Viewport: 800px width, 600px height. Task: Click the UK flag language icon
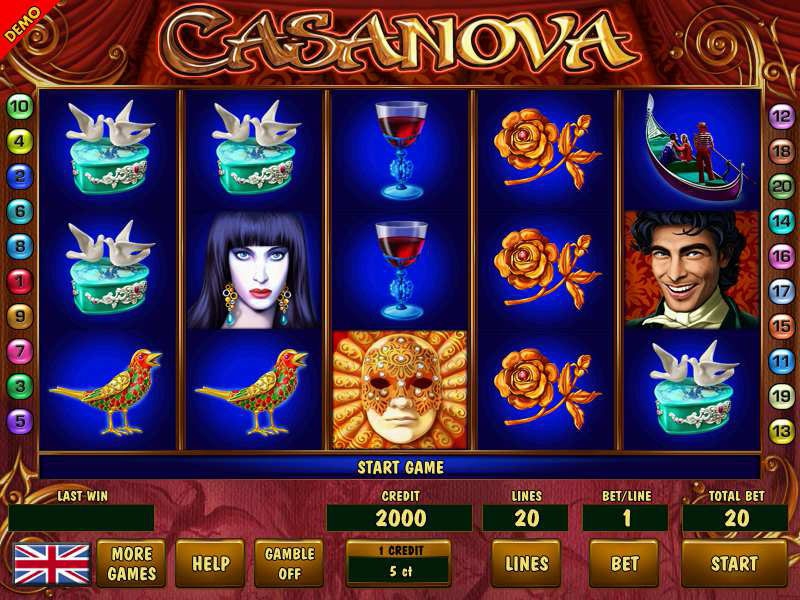point(52,564)
